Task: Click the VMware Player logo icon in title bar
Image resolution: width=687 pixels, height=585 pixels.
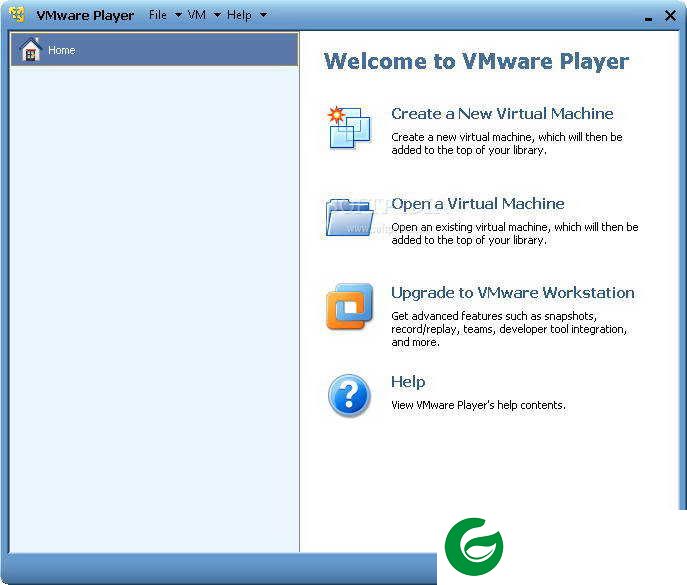Action: (17, 14)
